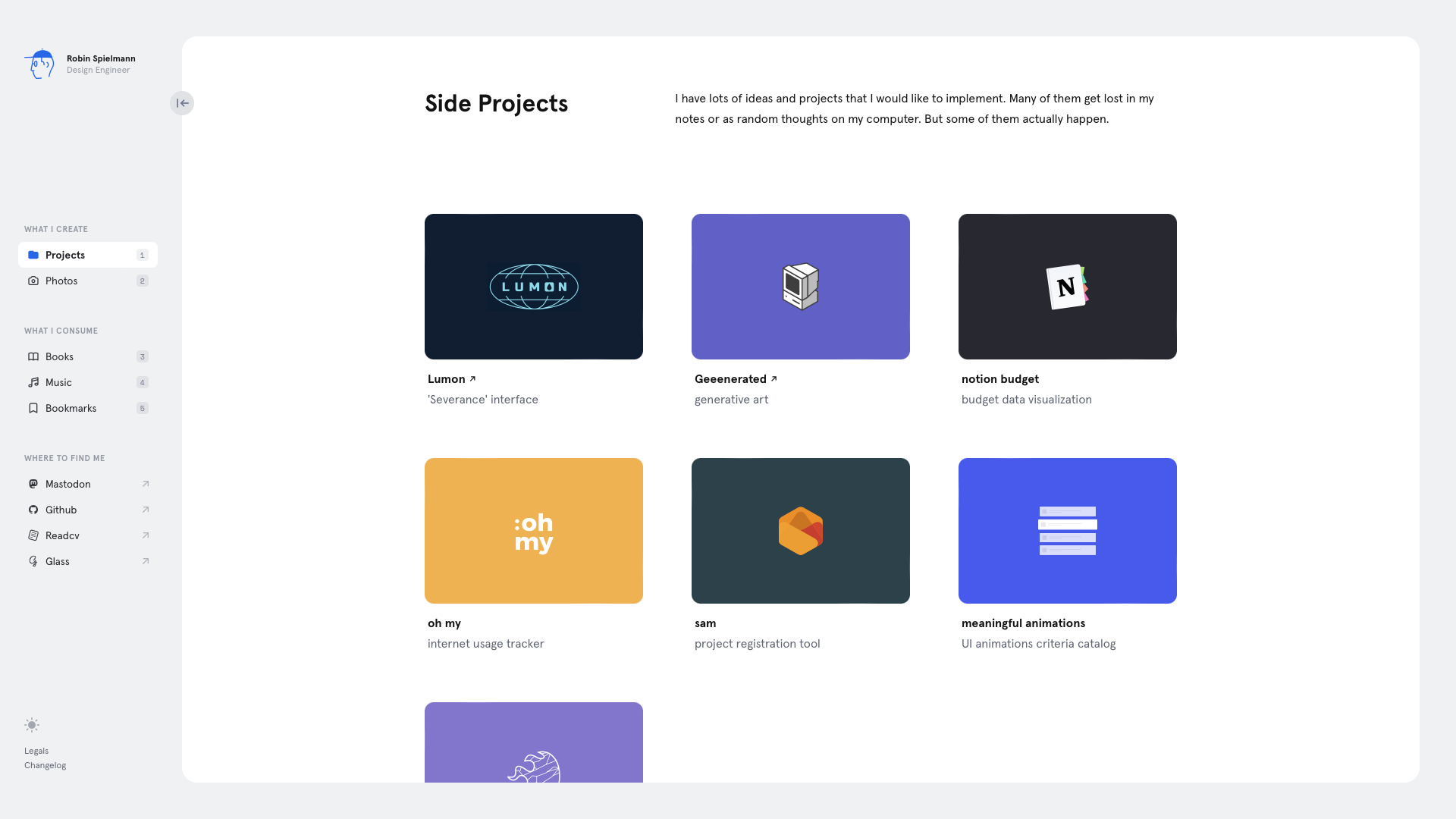Click the 'project registration tool' description
Screen dimensions: 1456x819
click(758, 644)
